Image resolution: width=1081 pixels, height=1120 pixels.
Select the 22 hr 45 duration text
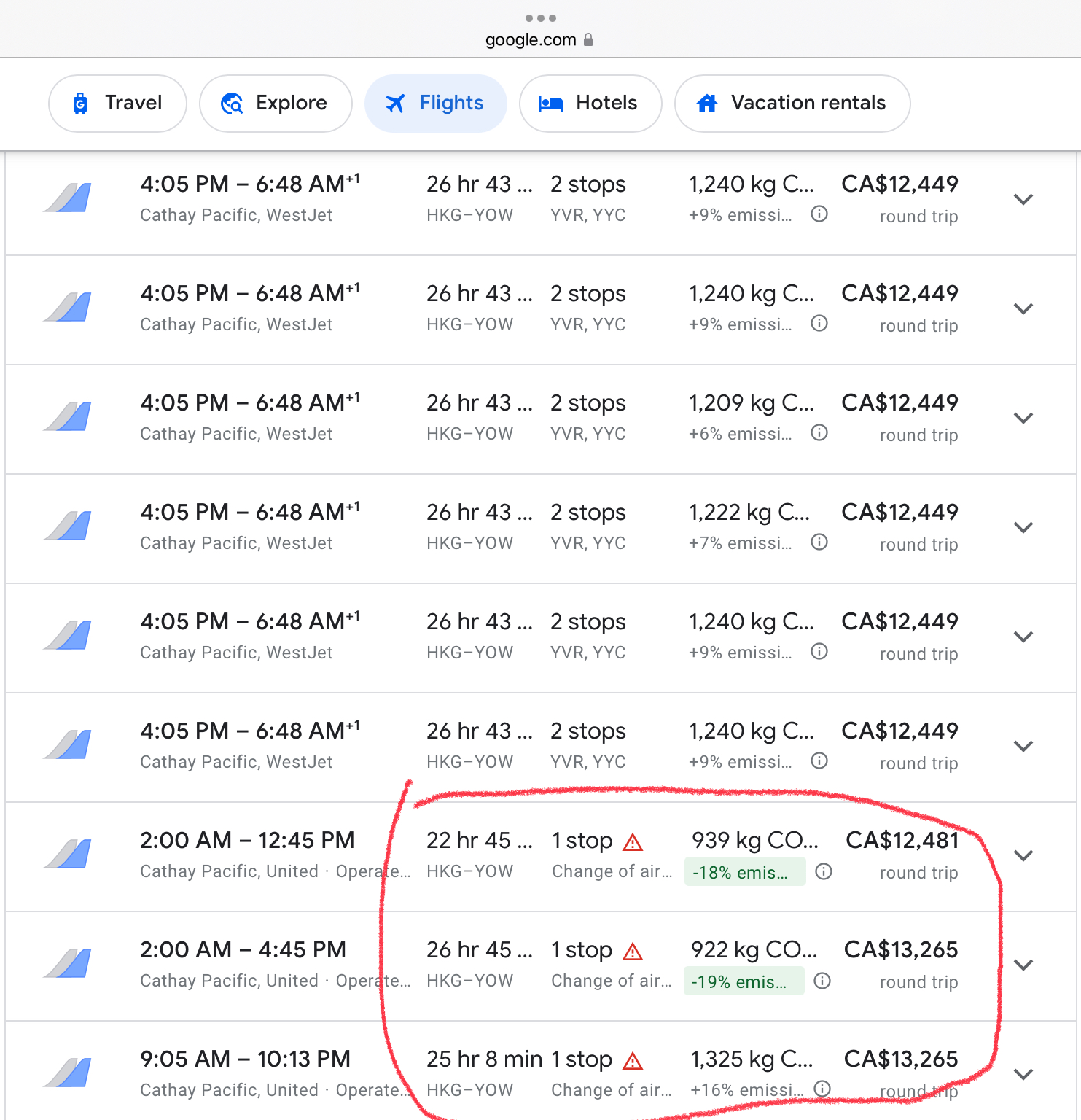click(x=480, y=841)
